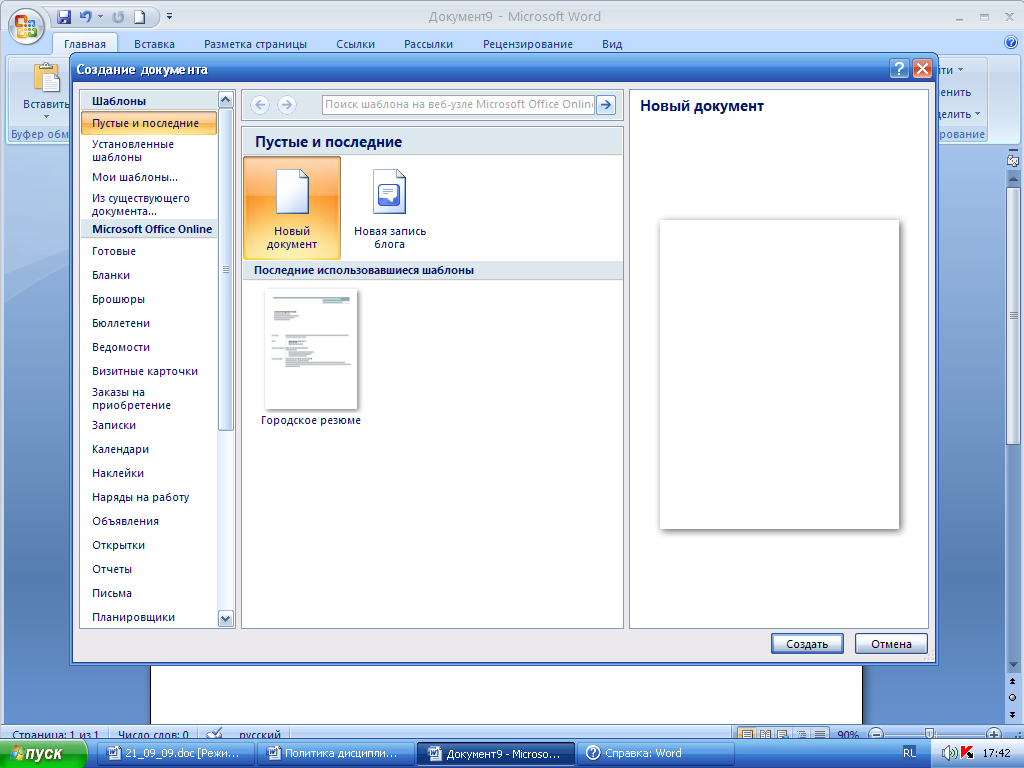The width and height of the screenshot is (1024, 768).
Task: Save document via quick access Save icon
Action: click(64, 16)
